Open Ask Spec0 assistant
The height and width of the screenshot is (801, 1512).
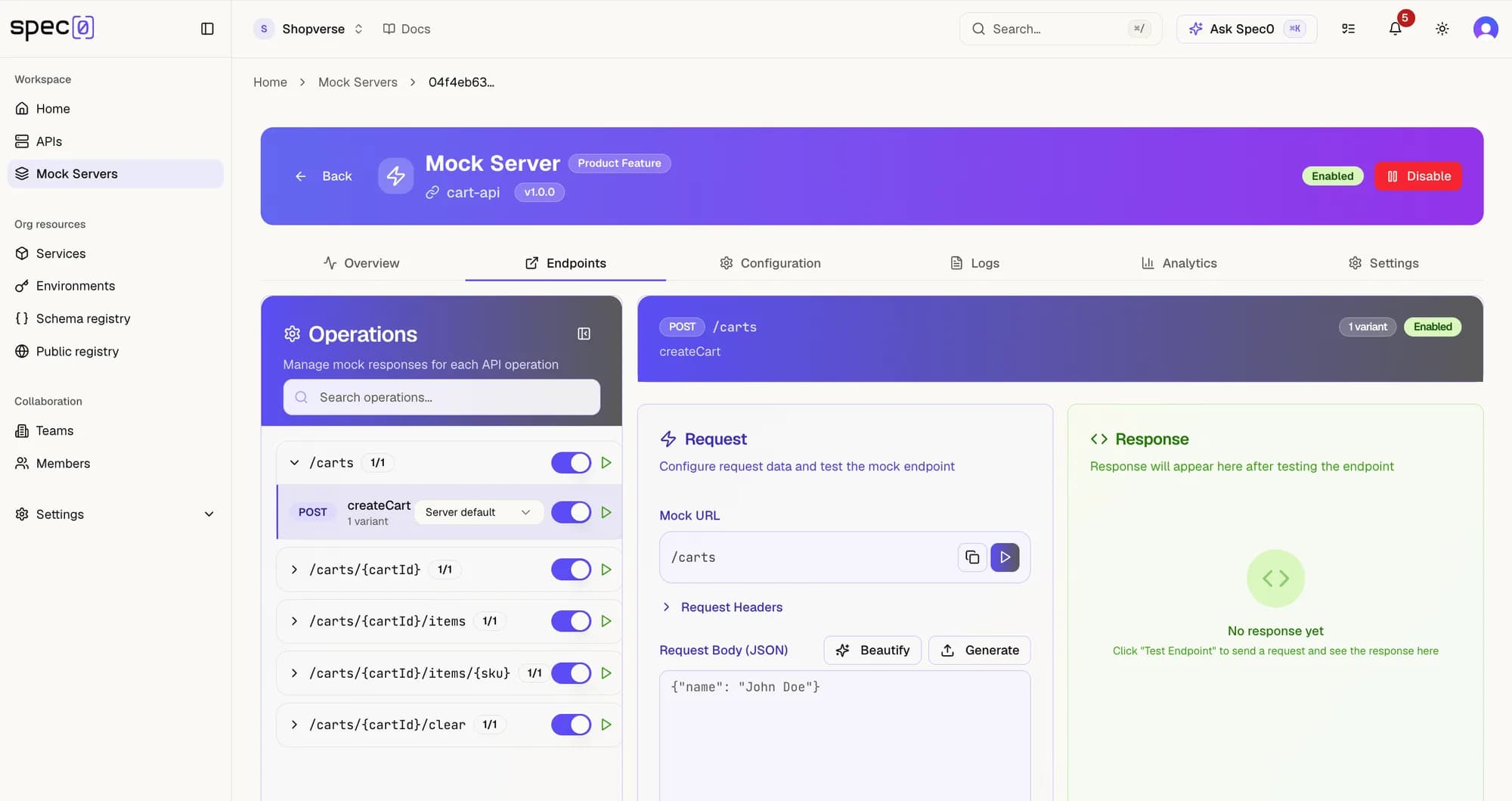click(1246, 29)
